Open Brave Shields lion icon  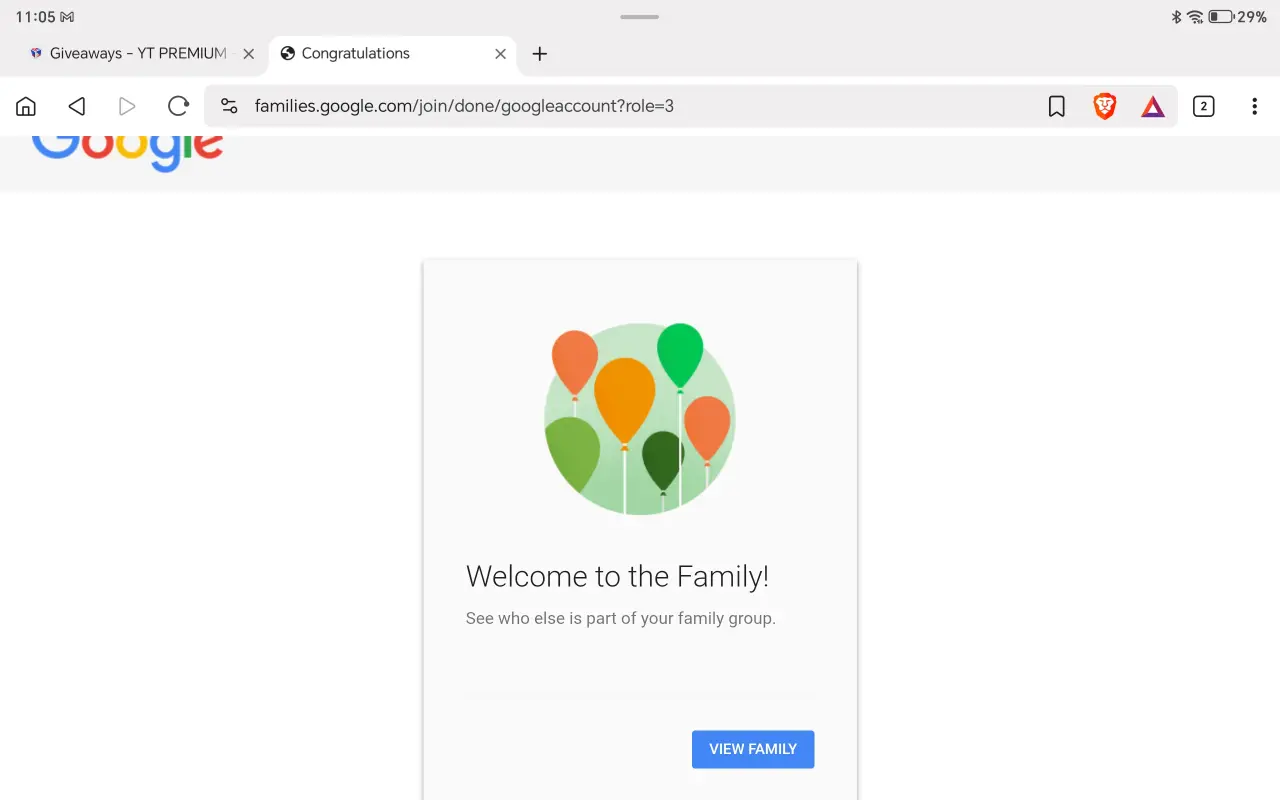click(1105, 106)
